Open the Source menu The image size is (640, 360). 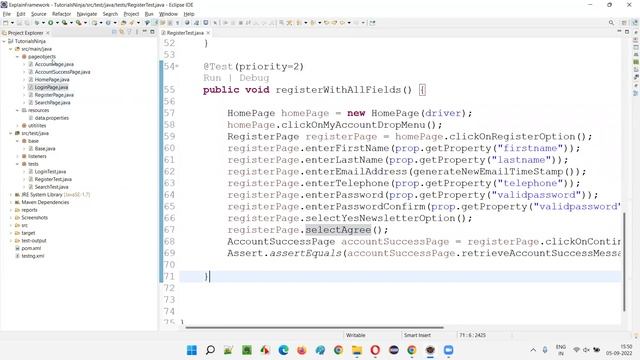pyautogui.click(x=39, y=14)
